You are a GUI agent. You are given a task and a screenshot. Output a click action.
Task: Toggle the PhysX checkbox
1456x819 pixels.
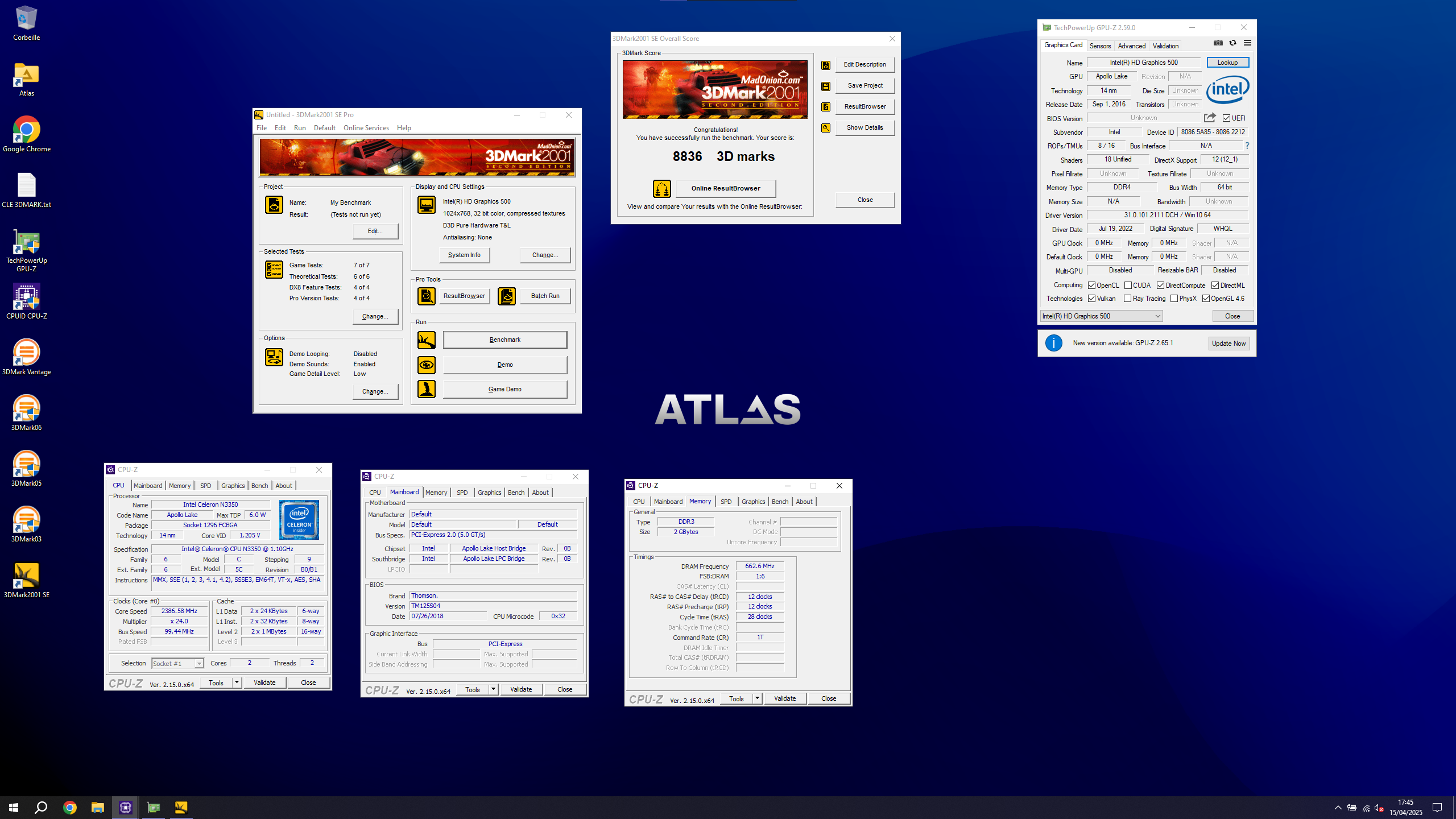[1174, 299]
